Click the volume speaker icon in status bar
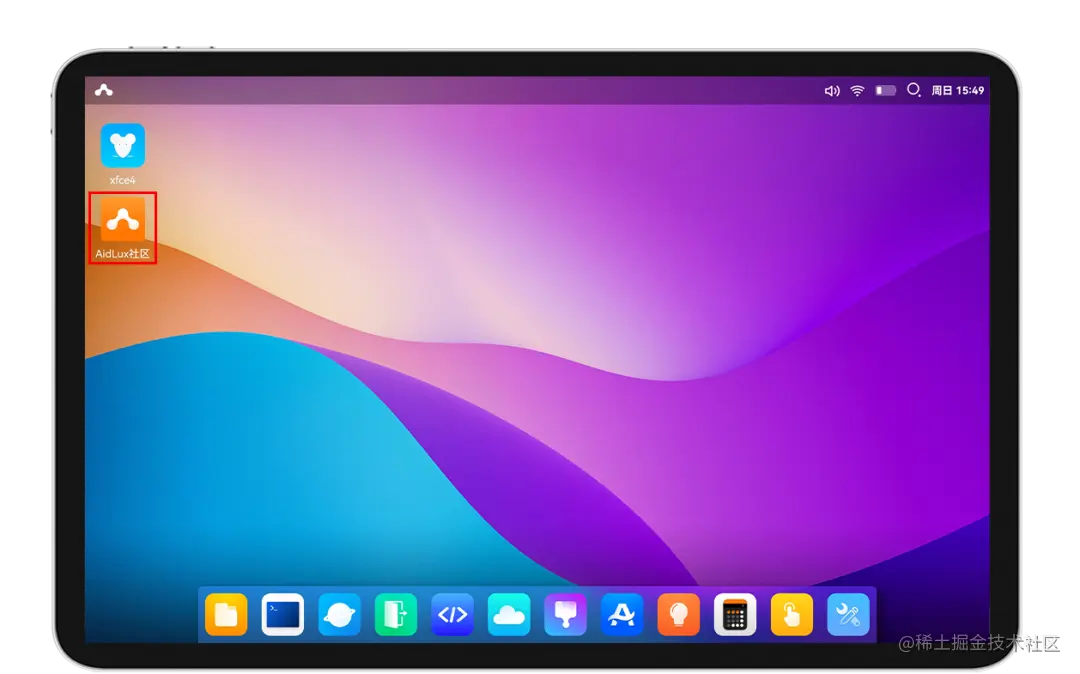Viewport: 1080px width, 674px height. click(x=832, y=91)
